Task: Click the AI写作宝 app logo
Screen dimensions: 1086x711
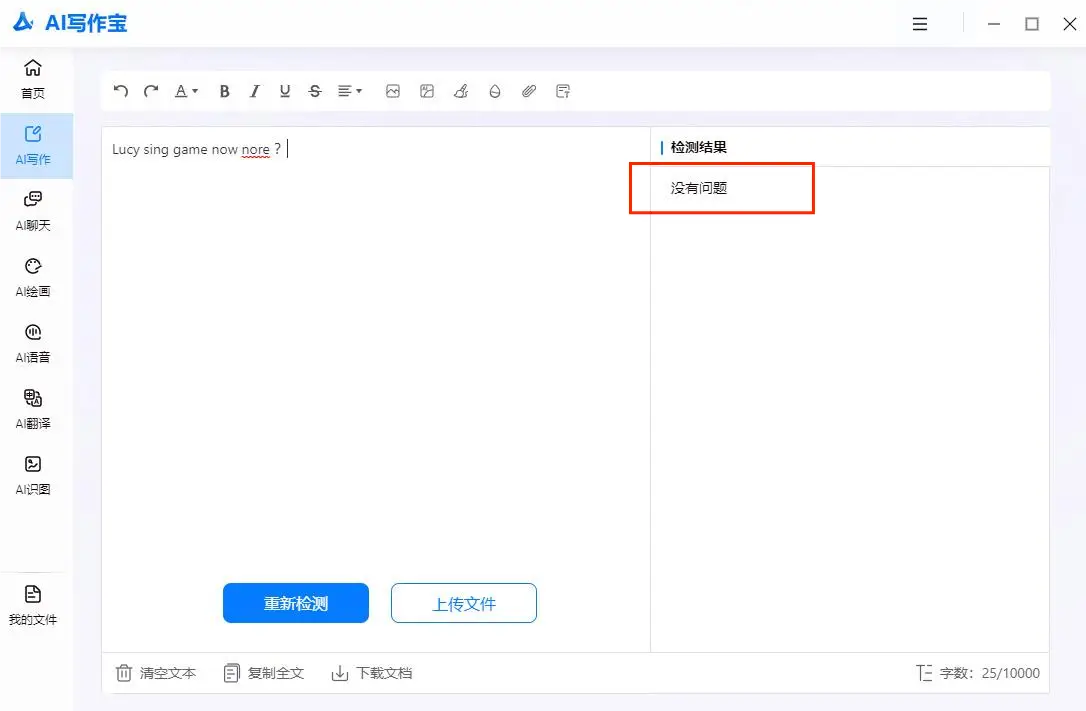Action: [x=71, y=23]
